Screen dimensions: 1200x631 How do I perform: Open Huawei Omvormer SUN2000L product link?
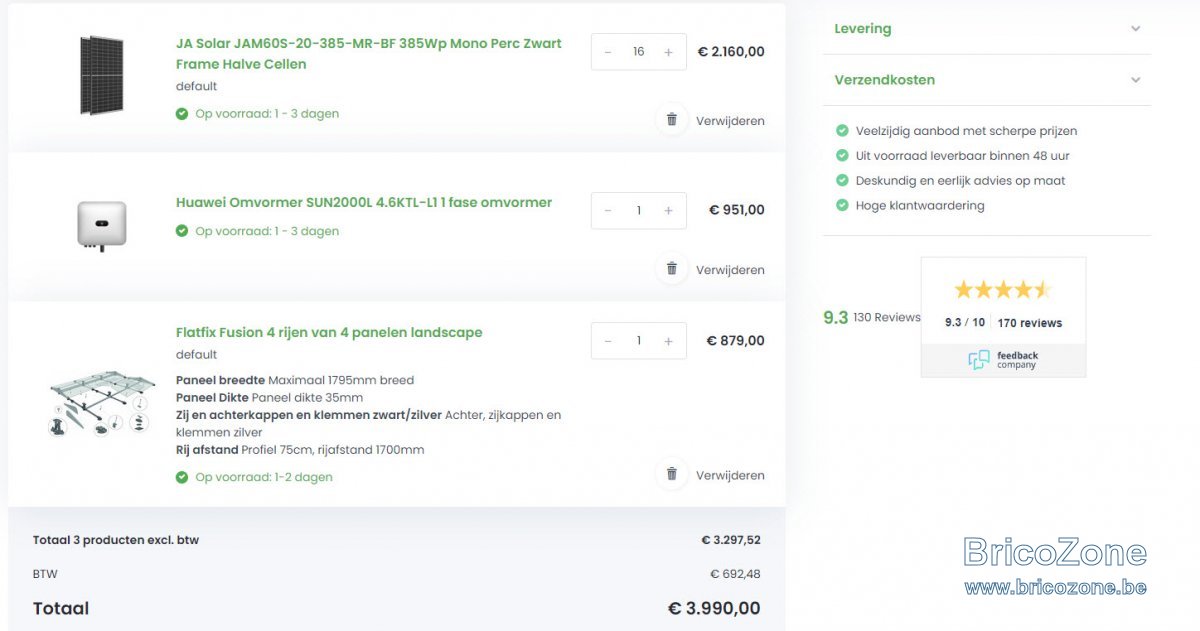[364, 202]
